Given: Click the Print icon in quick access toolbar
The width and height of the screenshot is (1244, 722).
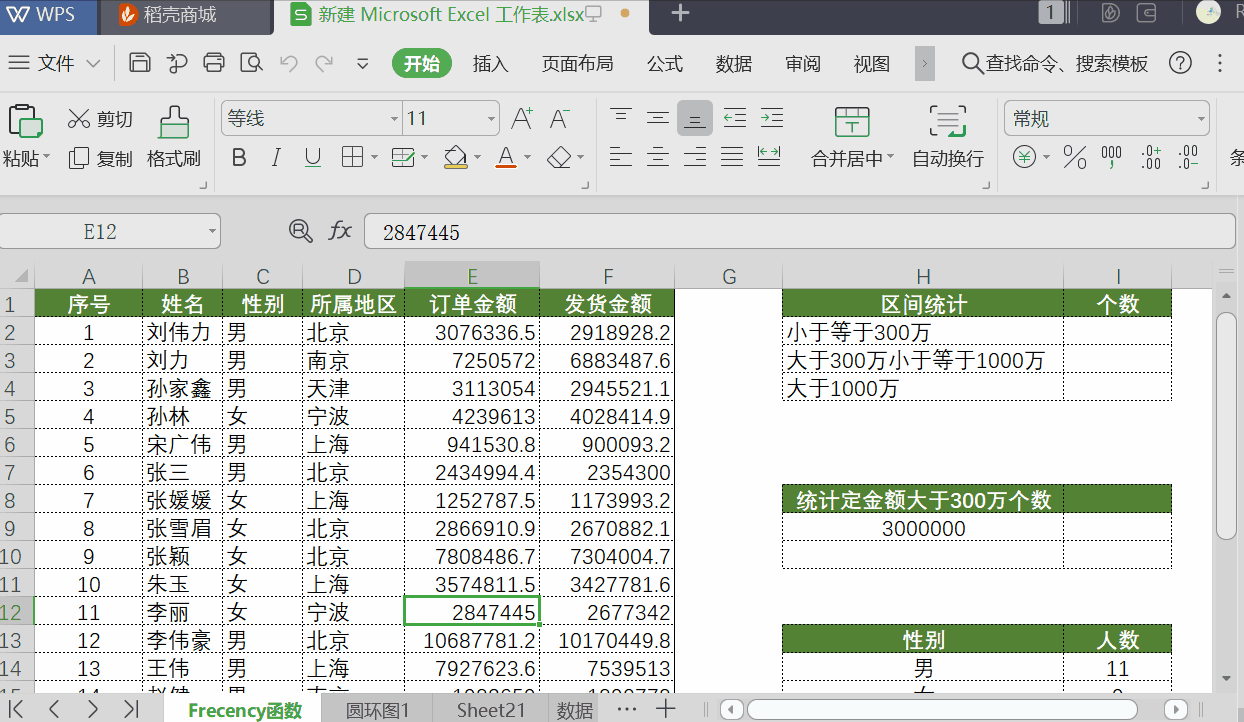Looking at the screenshot, I should (214, 62).
